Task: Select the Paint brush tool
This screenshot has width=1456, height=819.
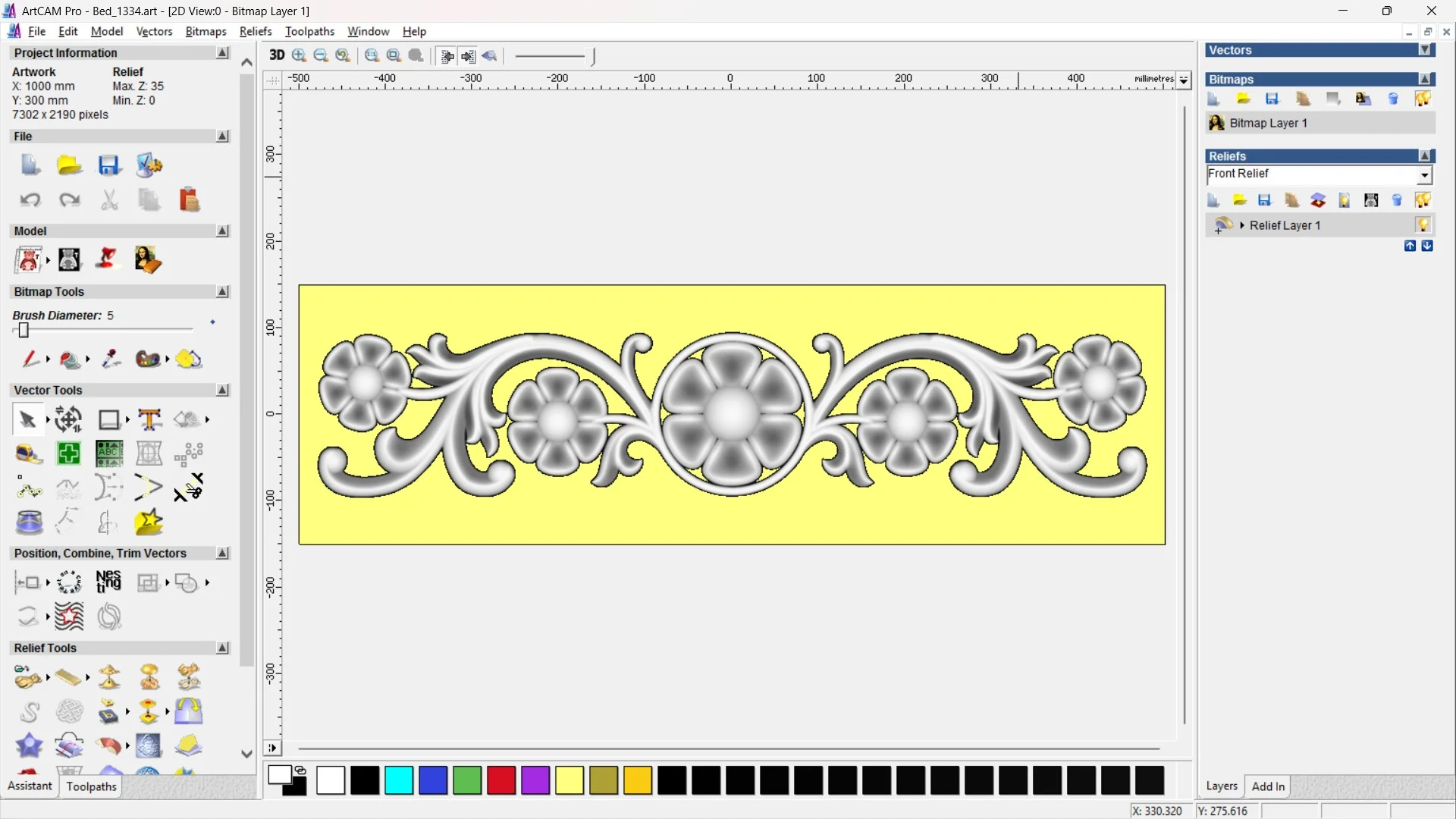Action: pyautogui.click(x=30, y=359)
